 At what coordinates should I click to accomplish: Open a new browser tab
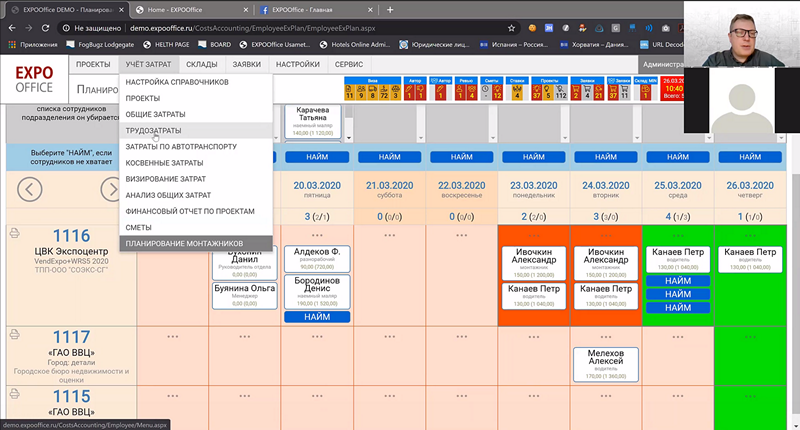390,10
